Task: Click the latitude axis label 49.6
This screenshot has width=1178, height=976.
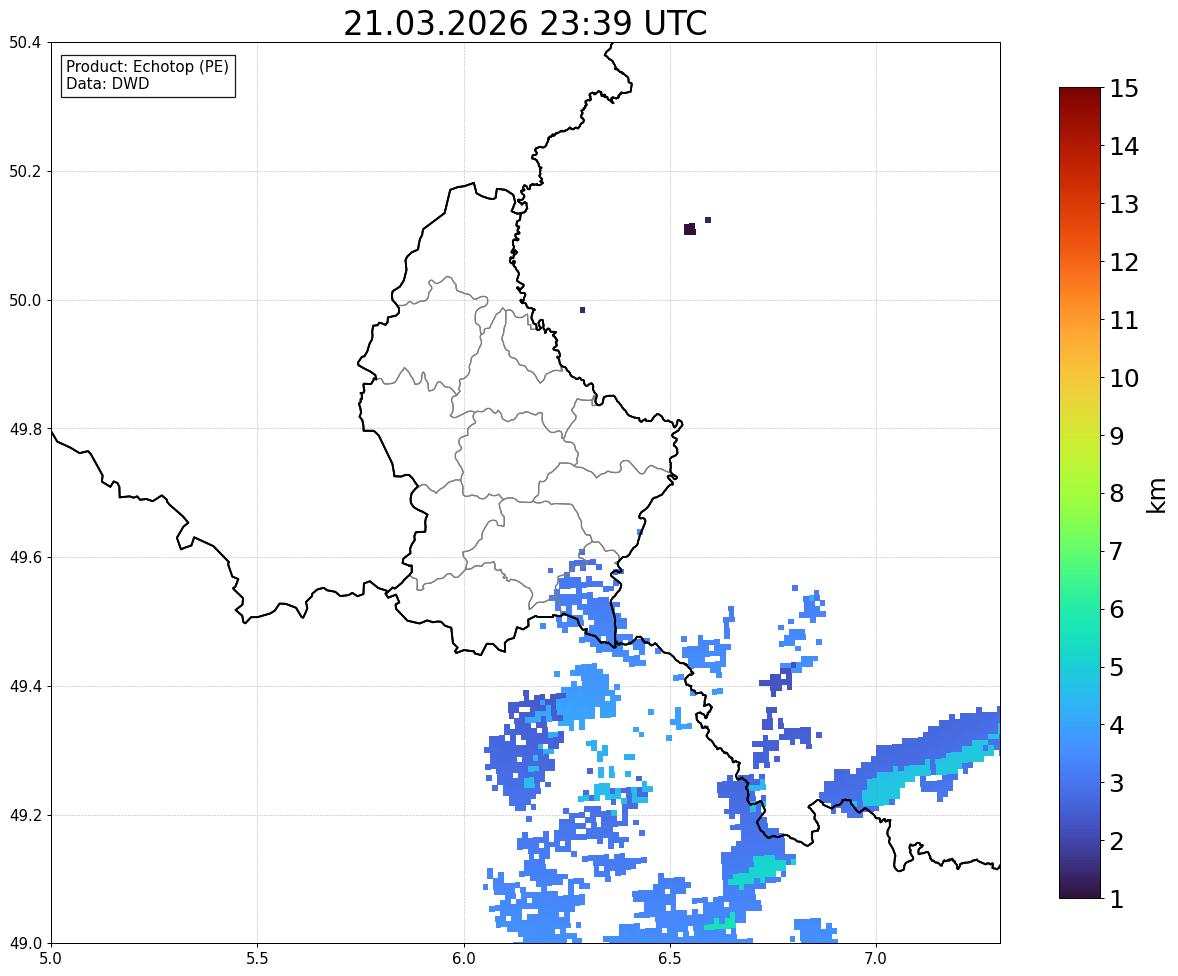Action: click(24, 557)
